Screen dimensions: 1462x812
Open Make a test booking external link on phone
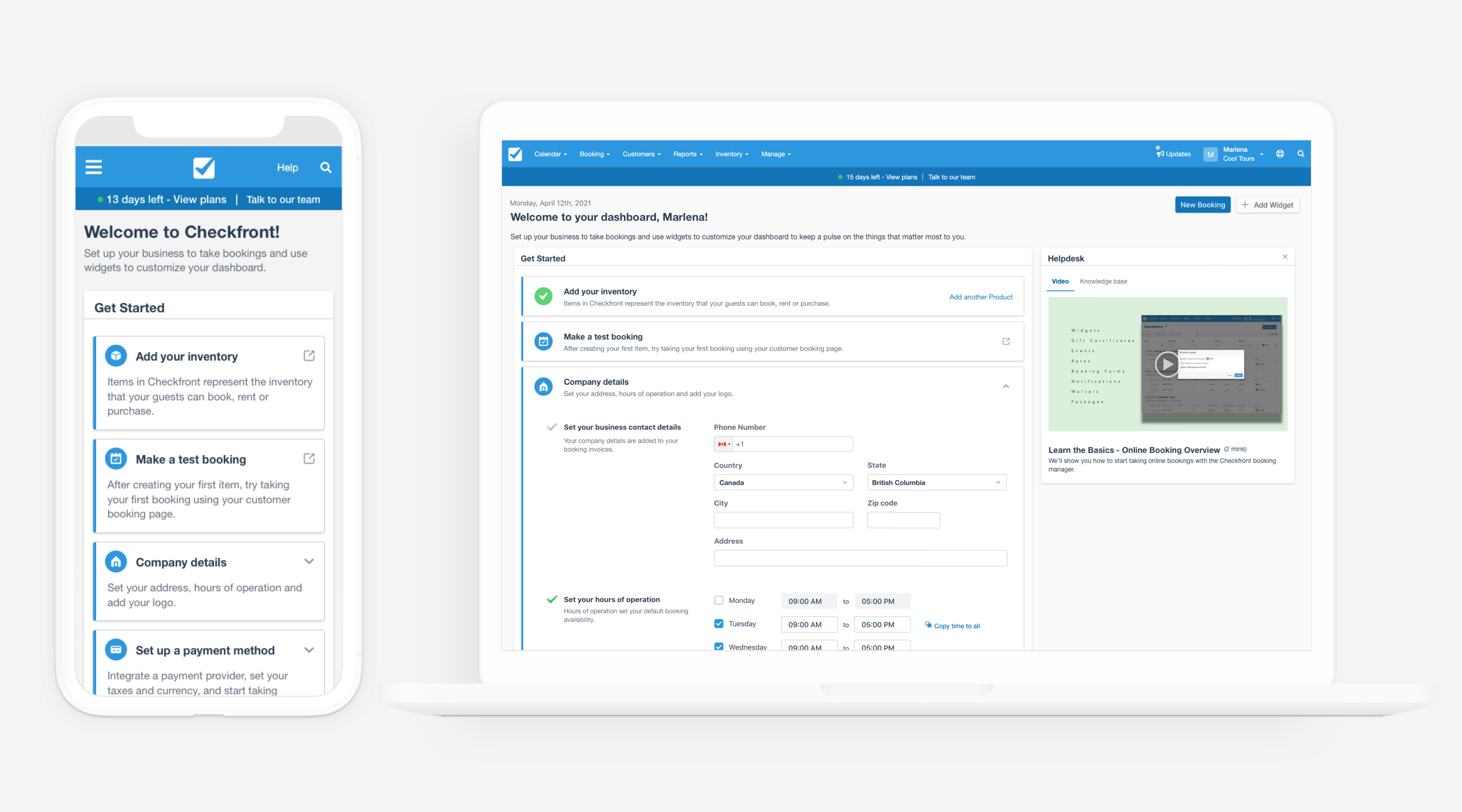pyautogui.click(x=309, y=458)
